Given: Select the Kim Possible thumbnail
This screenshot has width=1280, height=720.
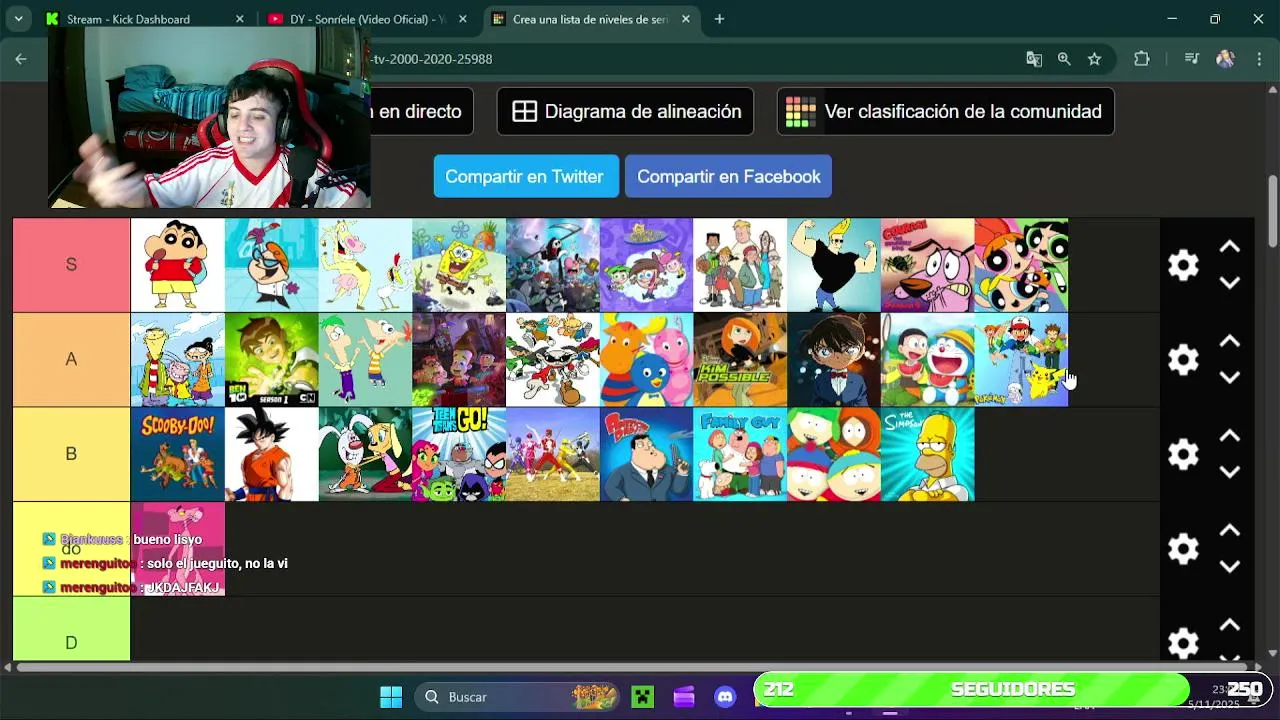Looking at the screenshot, I should click(x=740, y=359).
